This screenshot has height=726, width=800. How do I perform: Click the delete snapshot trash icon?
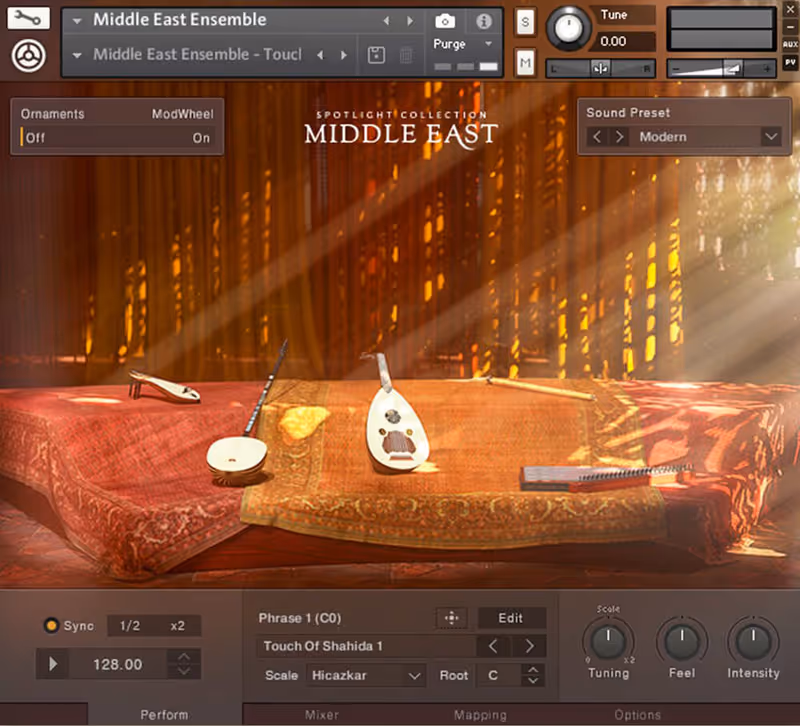406,56
